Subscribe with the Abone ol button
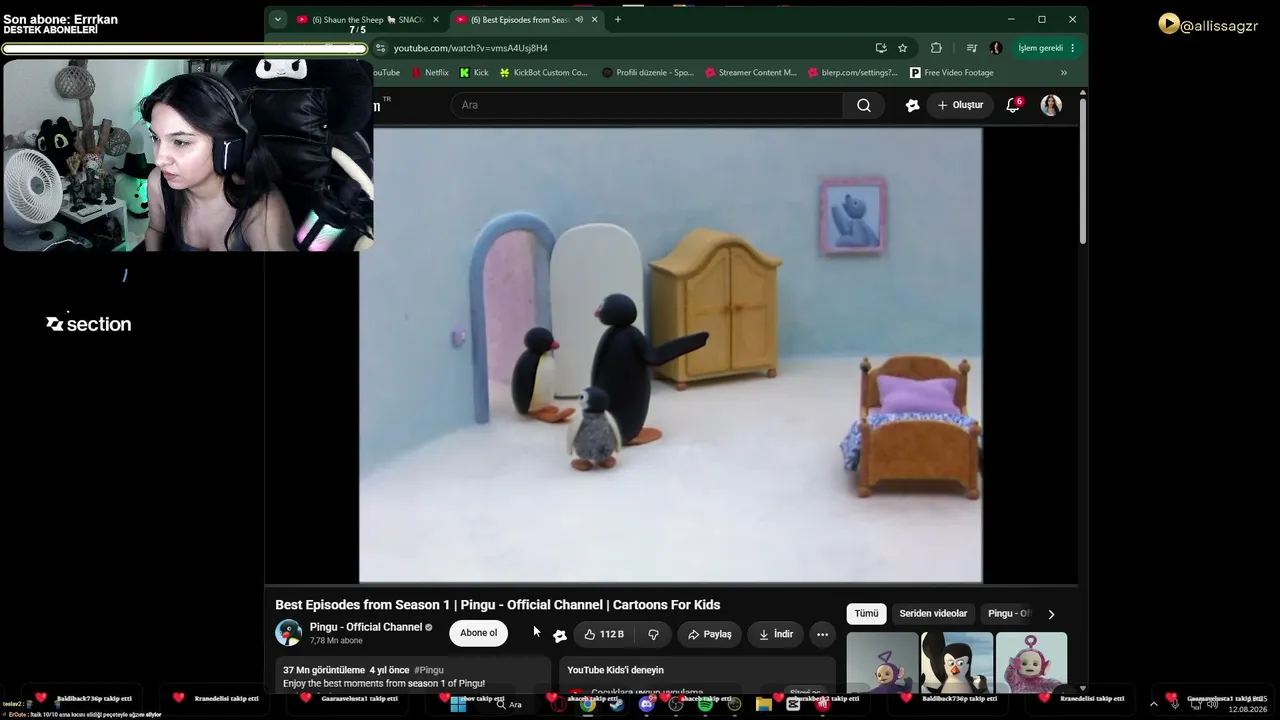1280x720 pixels. click(478, 633)
